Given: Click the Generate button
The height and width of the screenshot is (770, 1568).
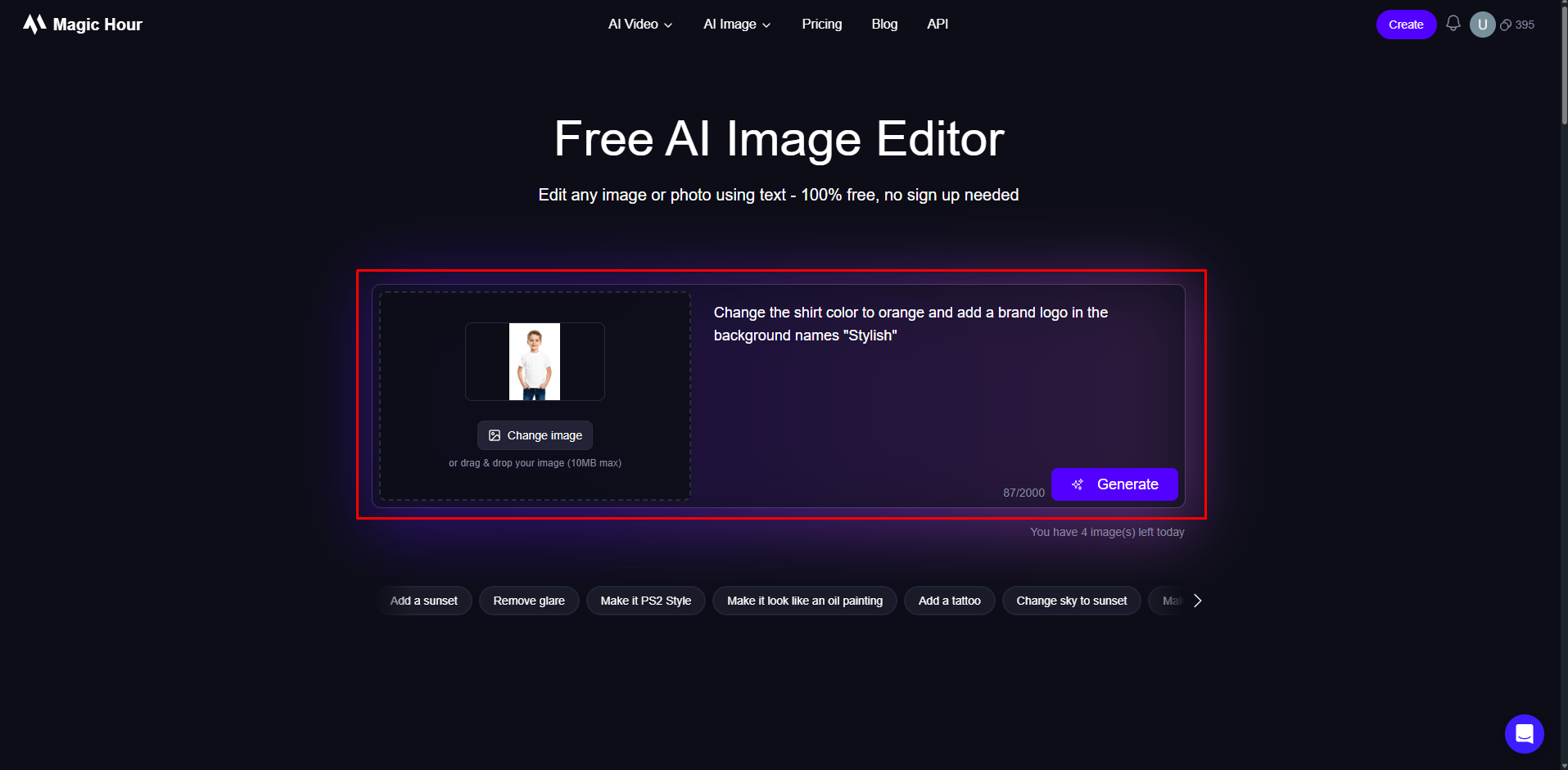Looking at the screenshot, I should point(1114,484).
